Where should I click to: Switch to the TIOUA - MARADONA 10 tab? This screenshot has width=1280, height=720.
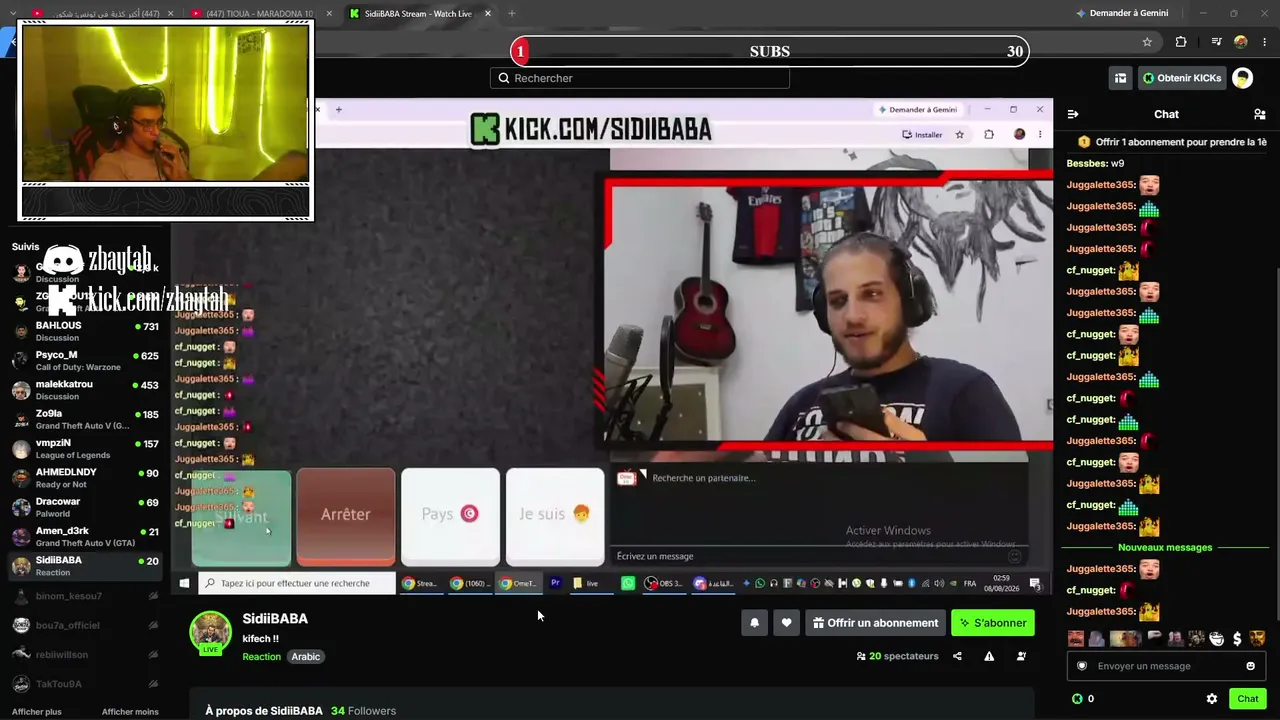[x=259, y=13]
